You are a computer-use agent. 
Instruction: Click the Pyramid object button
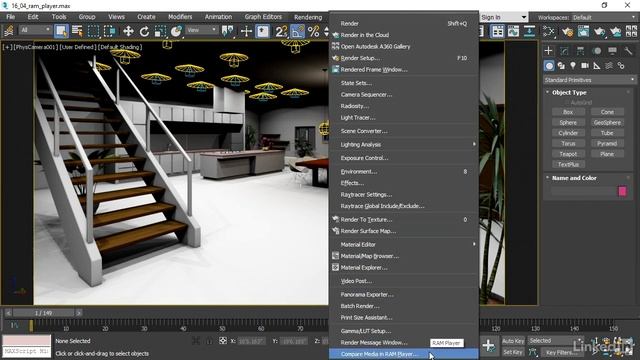[x=607, y=143]
